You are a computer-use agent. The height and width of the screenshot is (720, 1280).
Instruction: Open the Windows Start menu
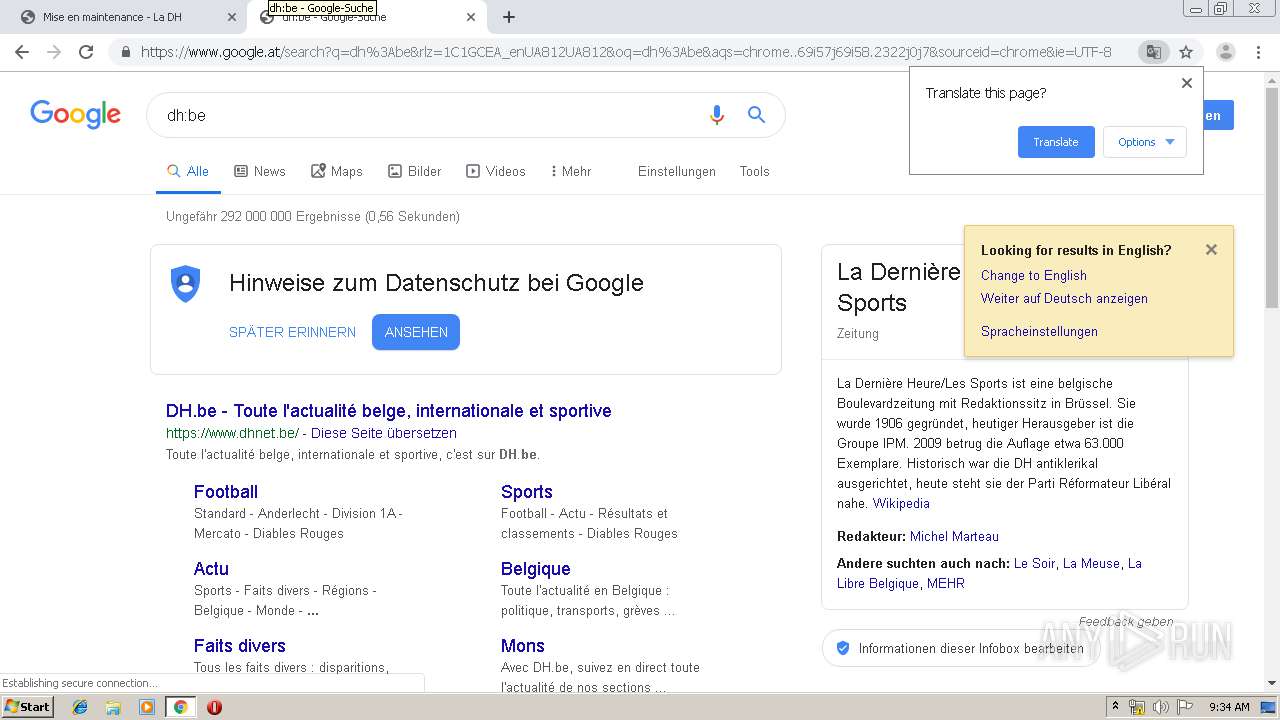coord(28,707)
